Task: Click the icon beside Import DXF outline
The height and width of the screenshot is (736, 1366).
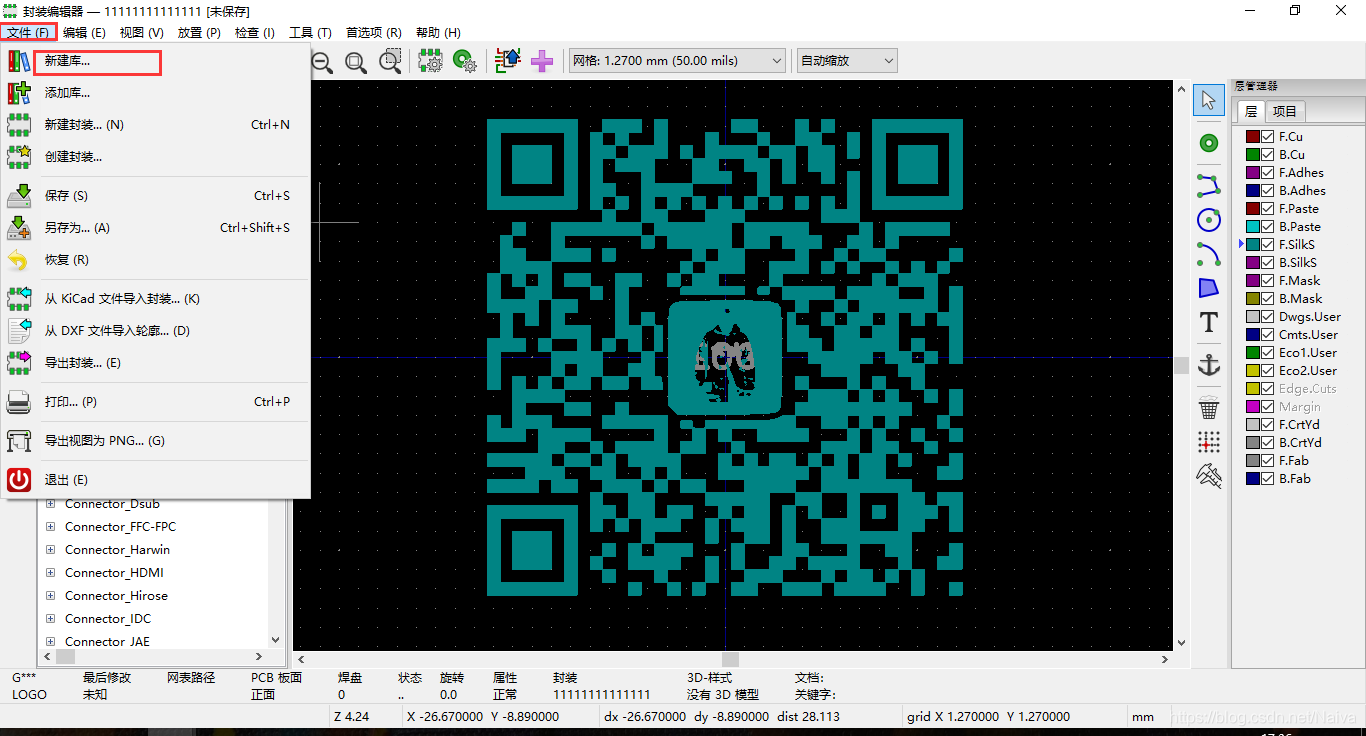Action: coord(19,331)
